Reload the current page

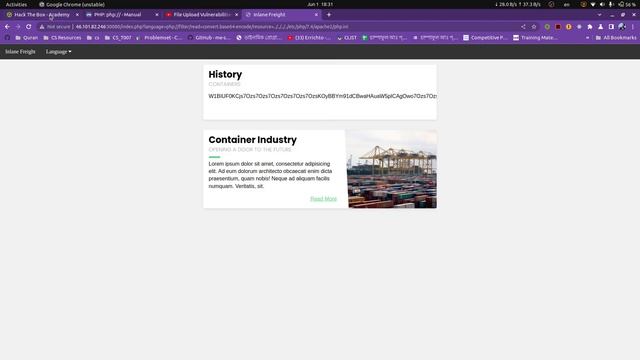29,27
